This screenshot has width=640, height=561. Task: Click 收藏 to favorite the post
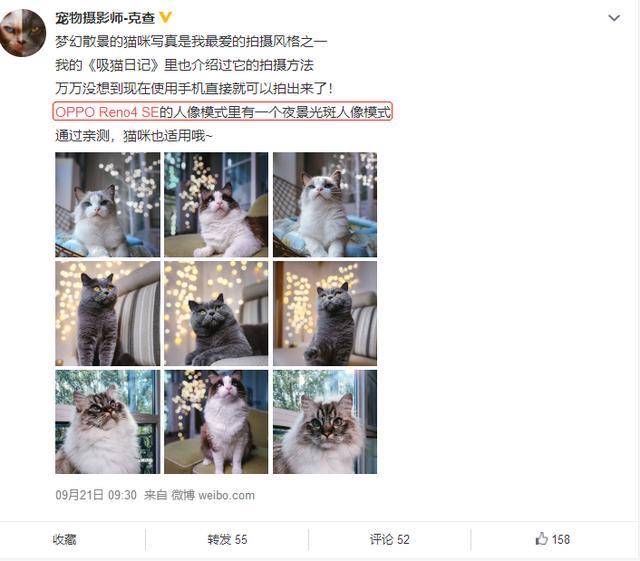coord(64,539)
